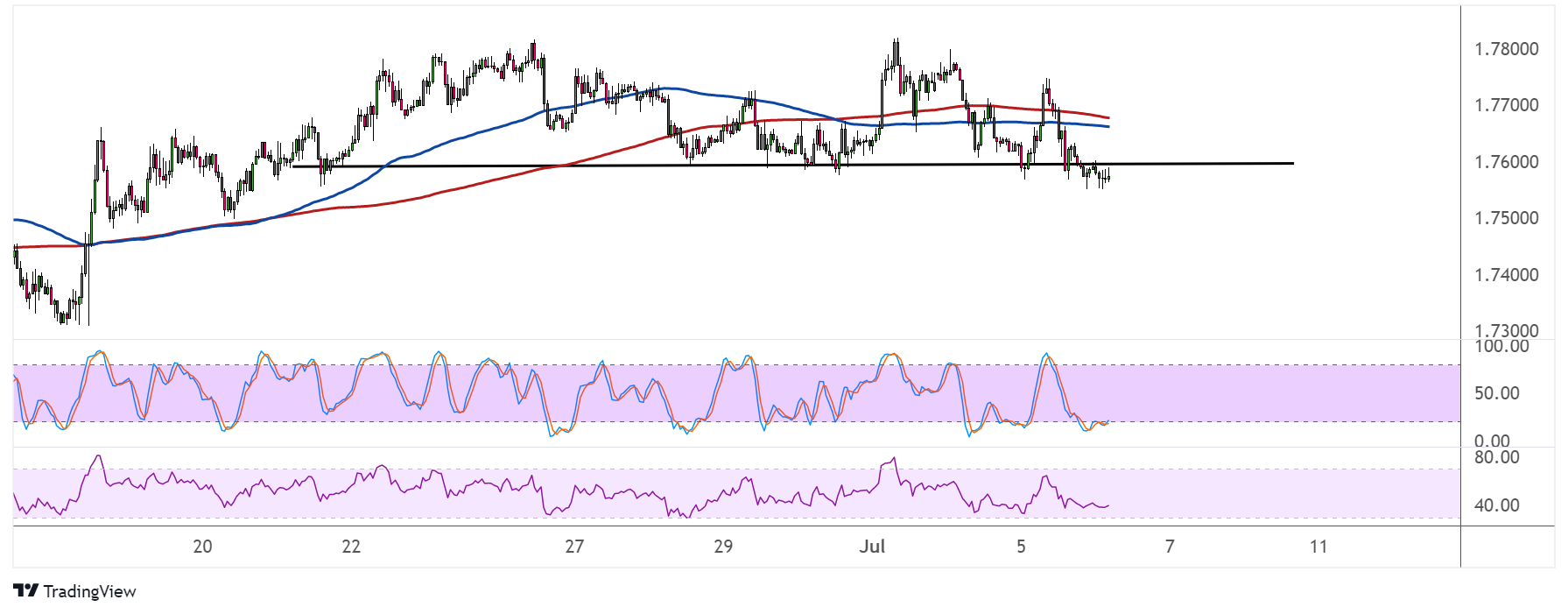Select date label 27 on time axis
Image resolution: width=1568 pixels, height=614 pixels.
574,547
